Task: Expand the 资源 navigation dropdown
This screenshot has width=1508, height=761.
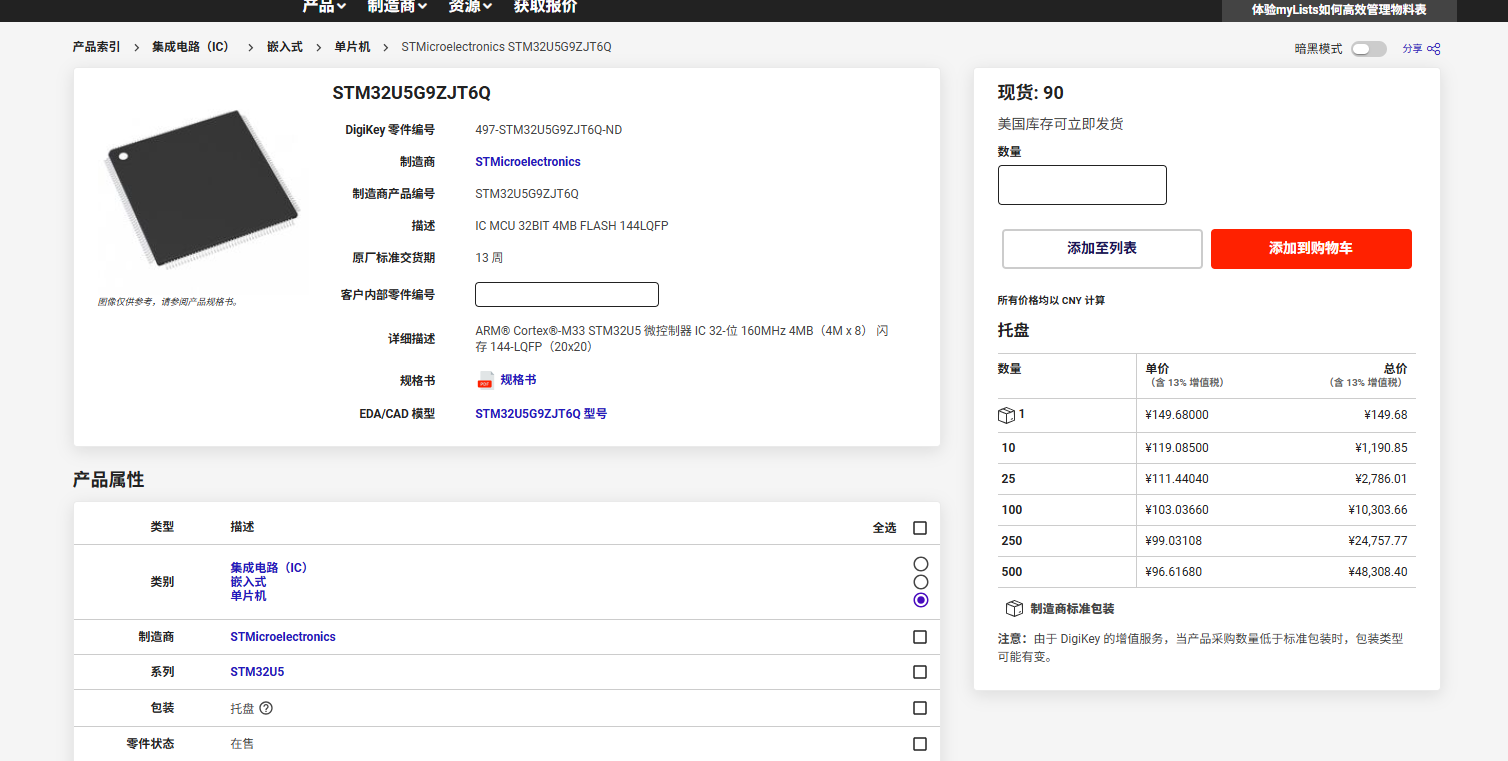Action: click(x=470, y=6)
